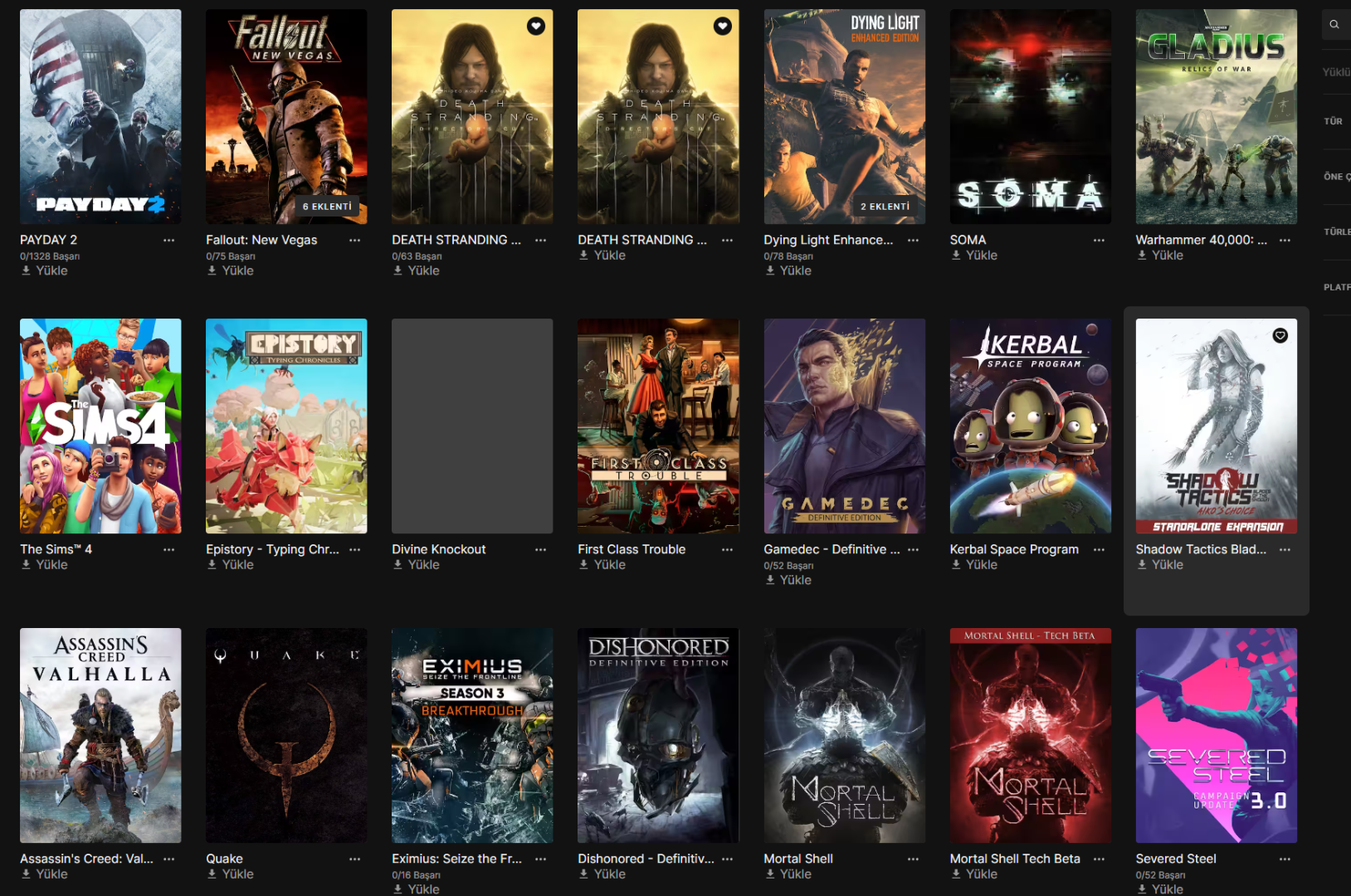Install The Sims 4 with Yükle
This screenshot has height=896, width=1351.
point(45,564)
